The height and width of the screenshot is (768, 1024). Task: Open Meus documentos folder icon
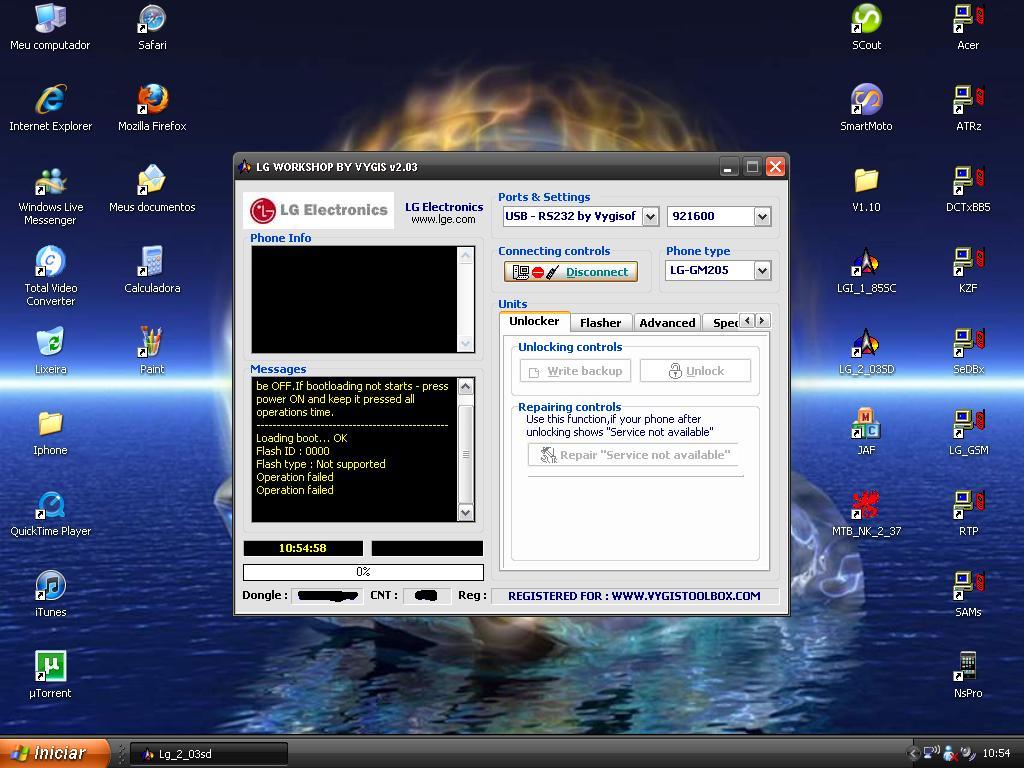click(152, 189)
